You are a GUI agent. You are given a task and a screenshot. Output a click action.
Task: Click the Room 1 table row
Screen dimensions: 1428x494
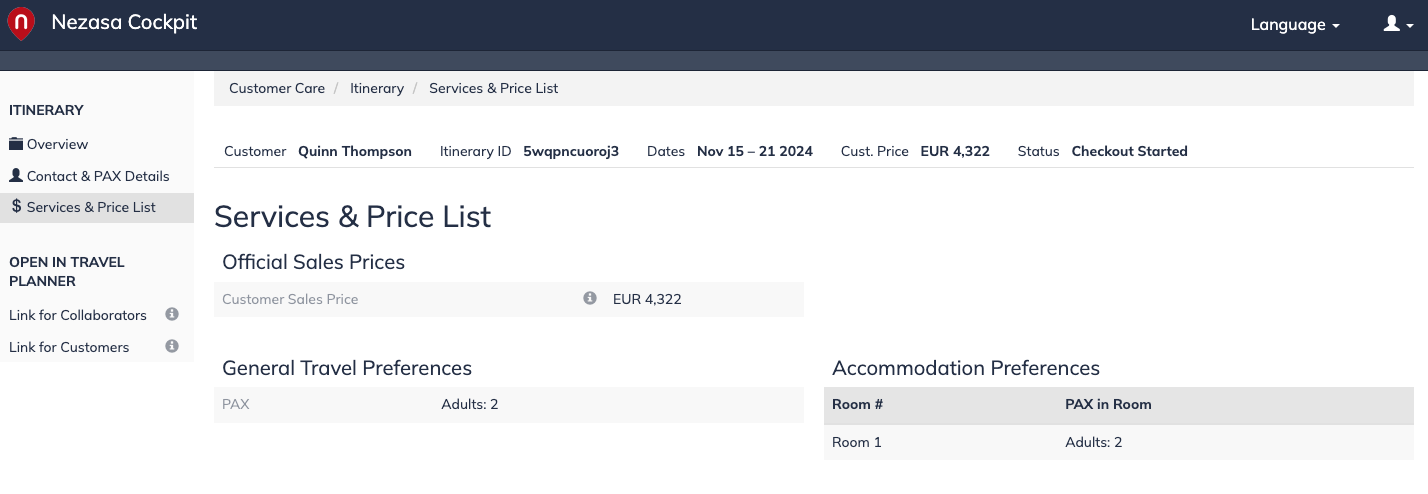[x=1119, y=442]
